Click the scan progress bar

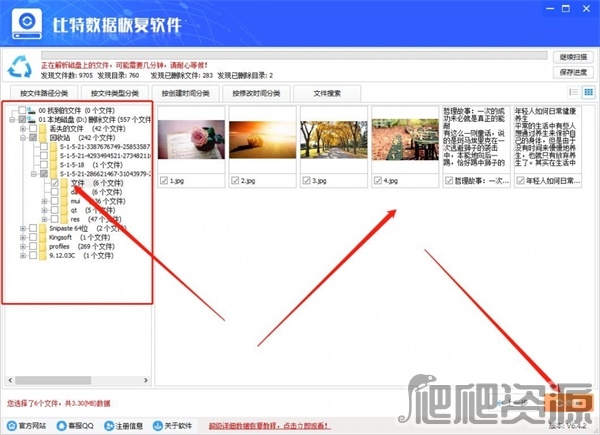294,55
